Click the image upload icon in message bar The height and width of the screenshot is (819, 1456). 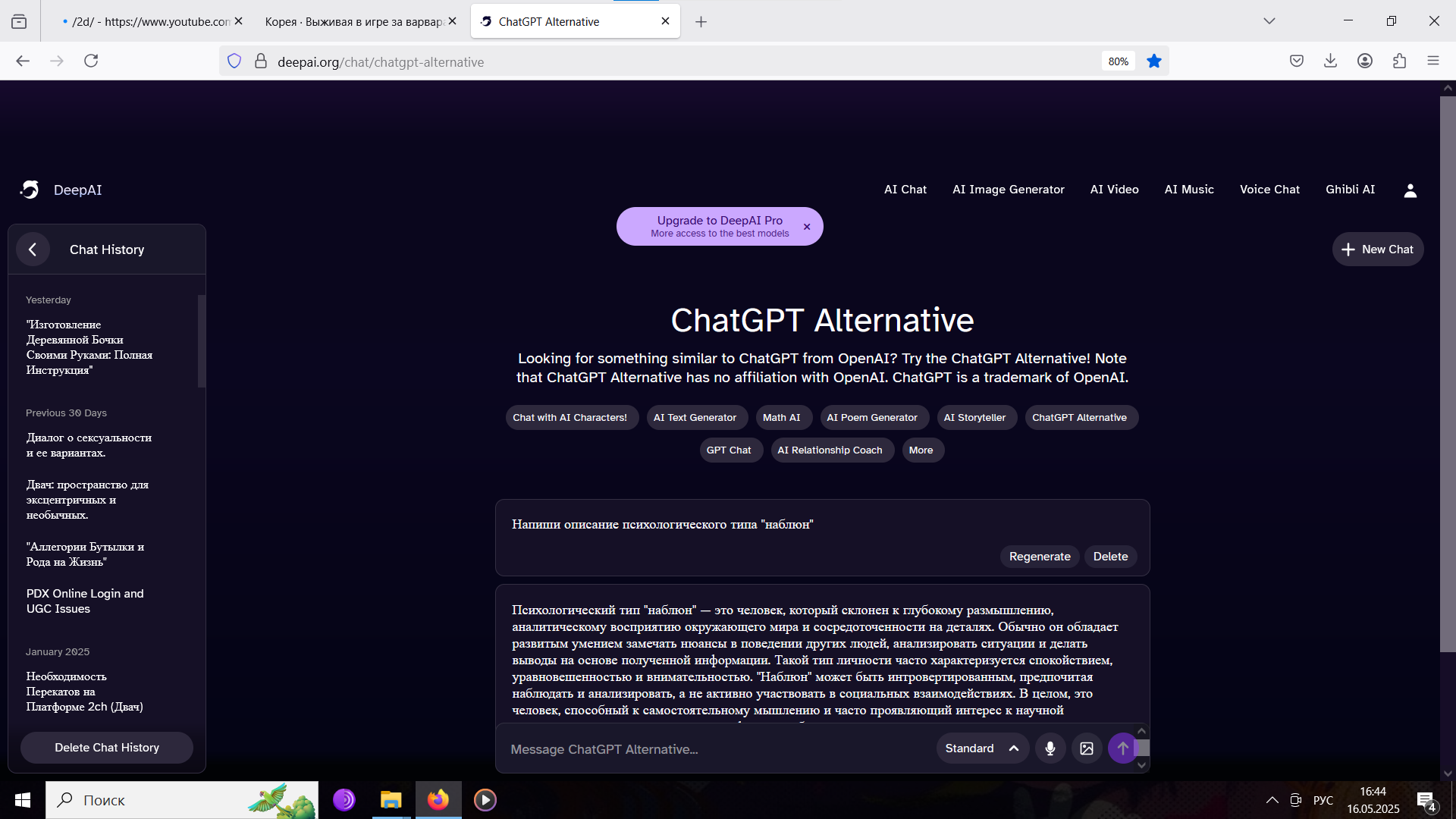tap(1086, 748)
